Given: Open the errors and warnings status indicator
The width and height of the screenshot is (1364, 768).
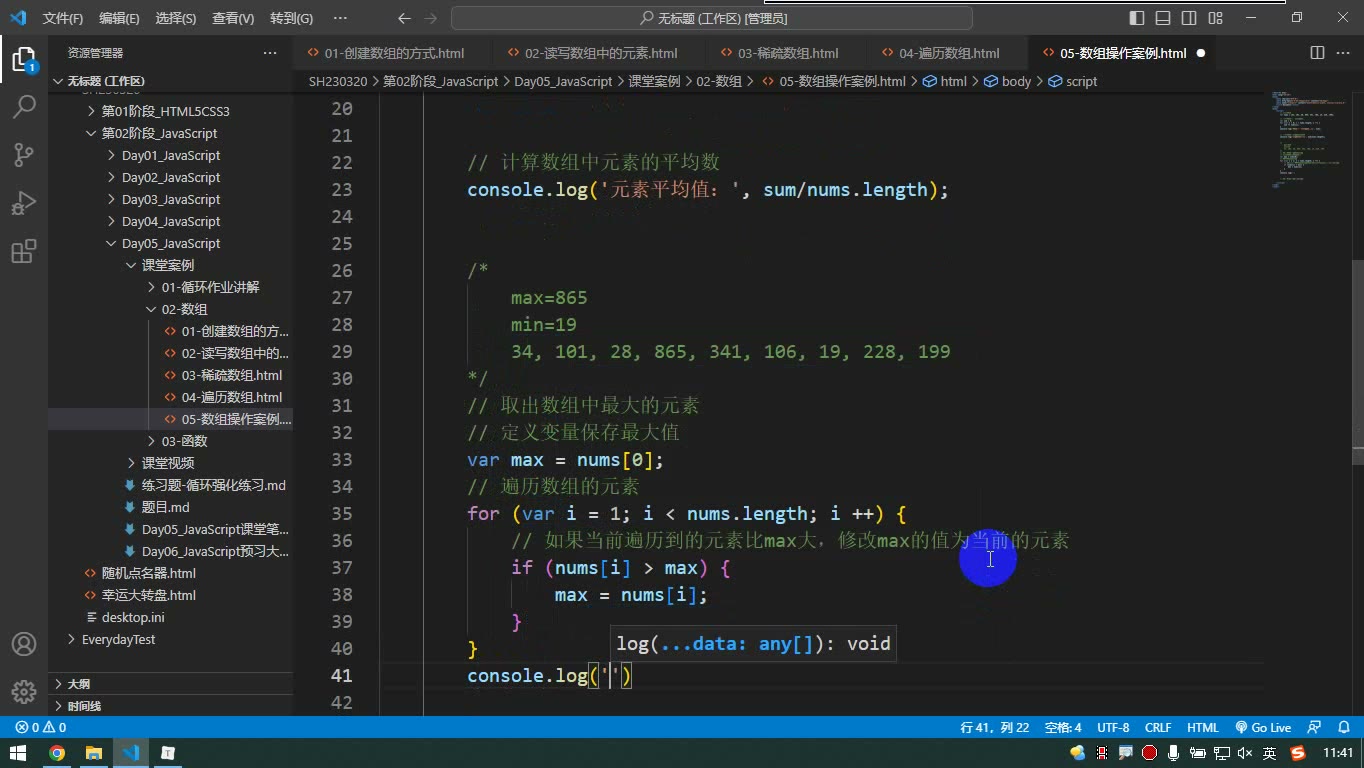Looking at the screenshot, I should pyautogui.click(x=41, y=728).
